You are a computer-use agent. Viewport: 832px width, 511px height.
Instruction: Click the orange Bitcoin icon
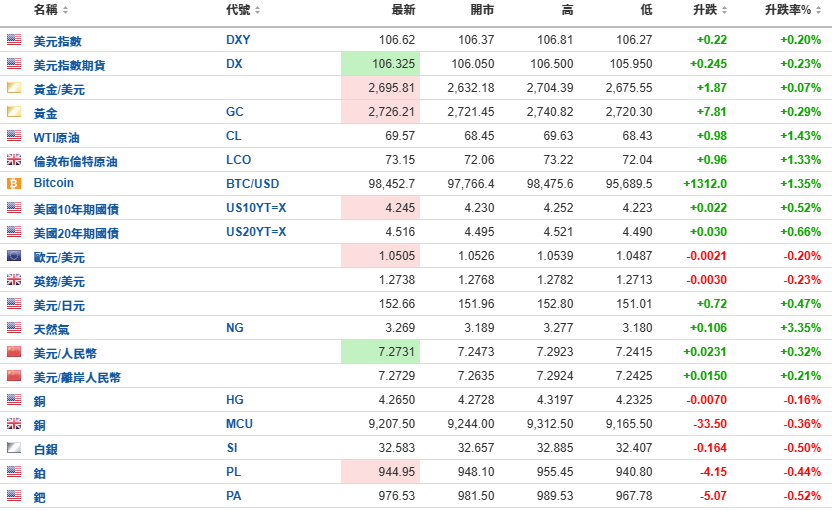tap(14, 184)
